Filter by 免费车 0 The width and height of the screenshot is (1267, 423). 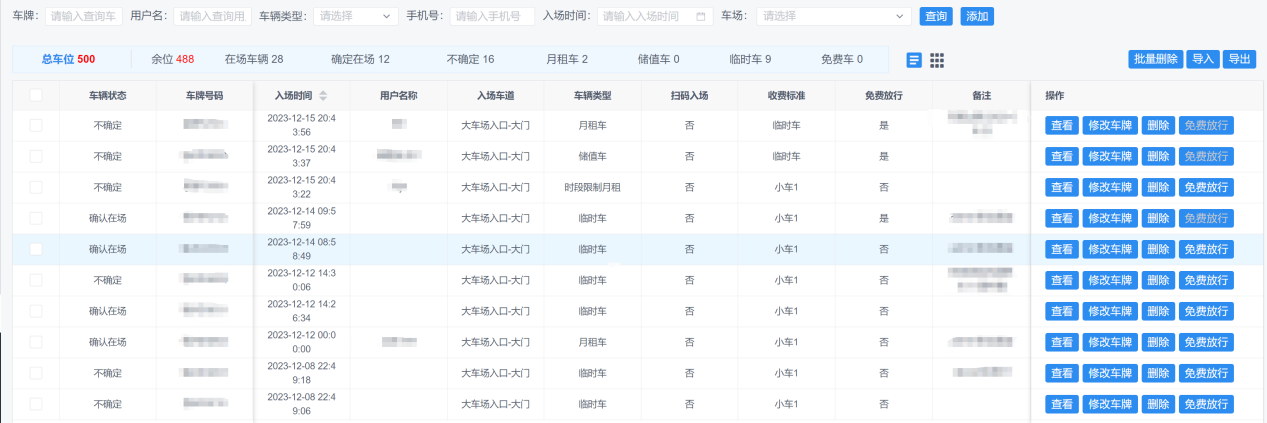click(x=841, y=60)
